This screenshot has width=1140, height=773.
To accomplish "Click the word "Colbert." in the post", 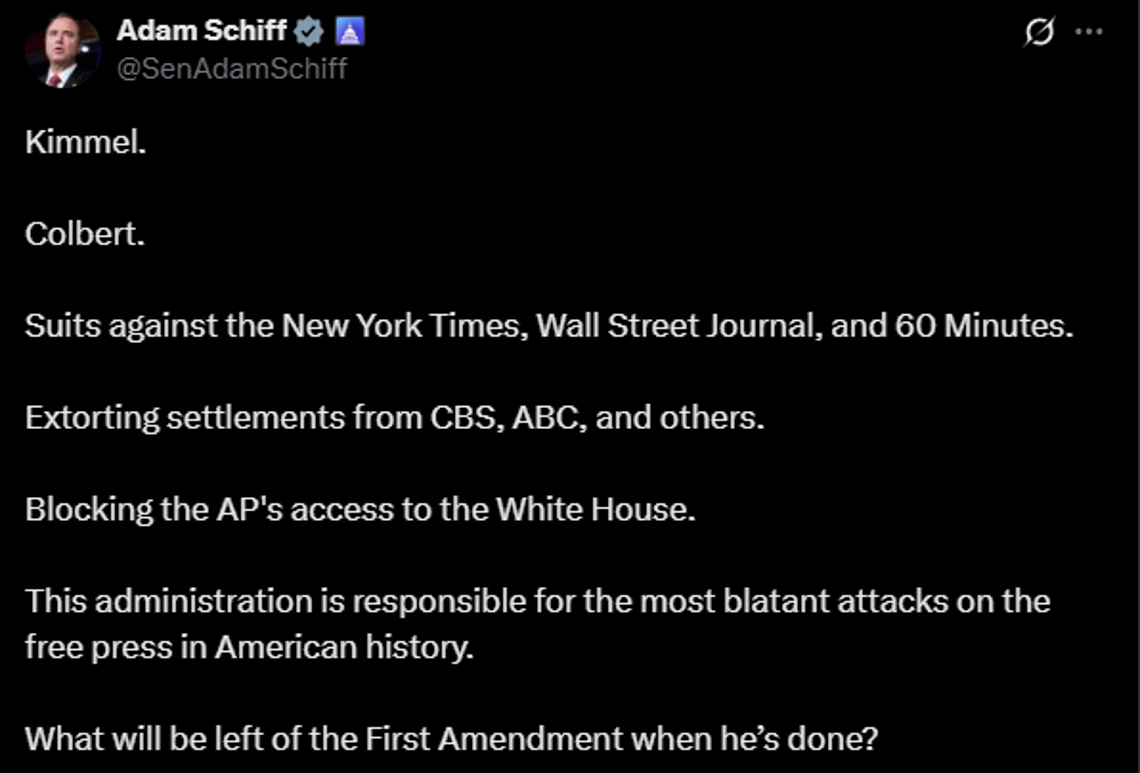I will click(85, 233).
